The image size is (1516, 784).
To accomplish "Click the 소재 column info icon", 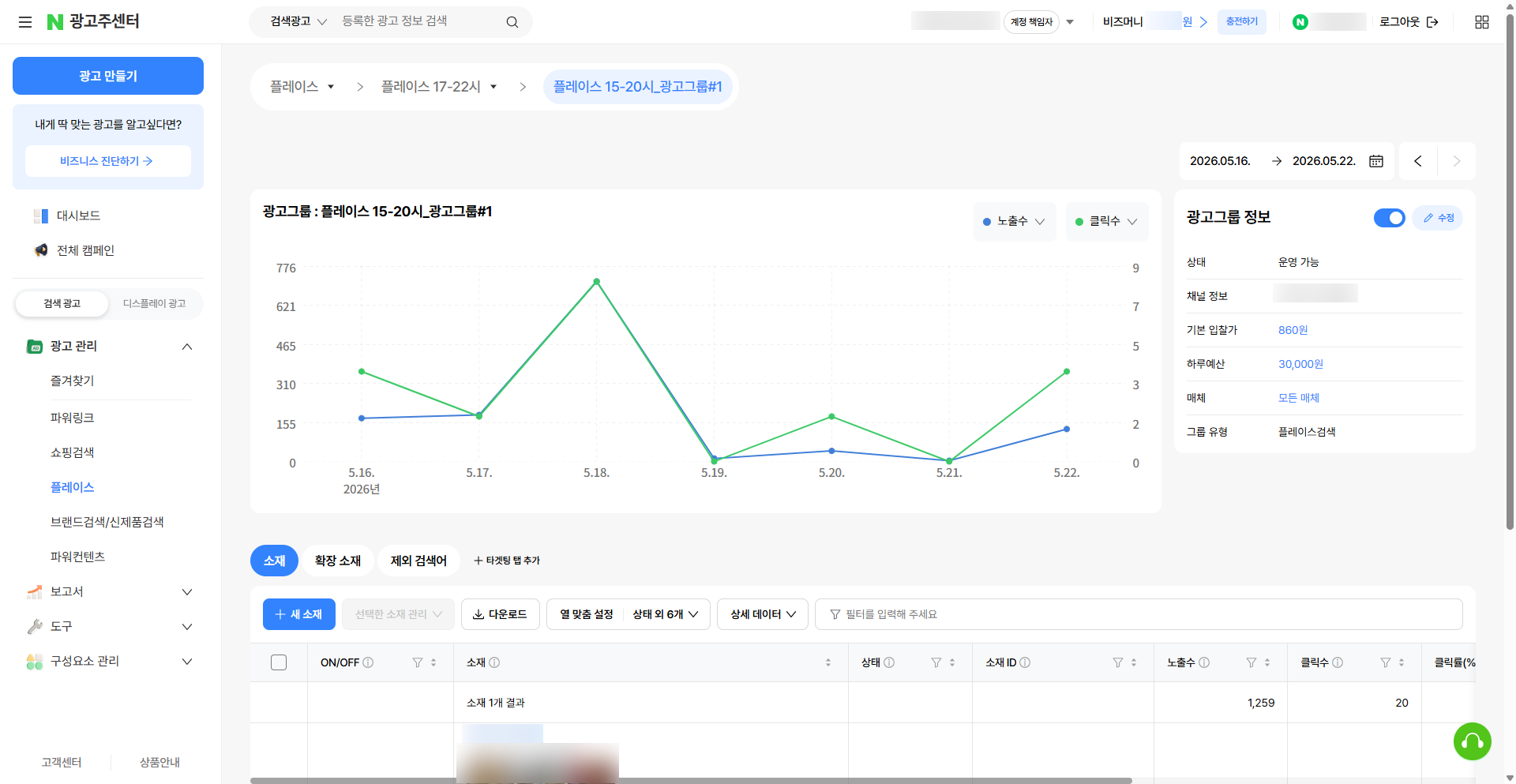I will coord(494,662).
